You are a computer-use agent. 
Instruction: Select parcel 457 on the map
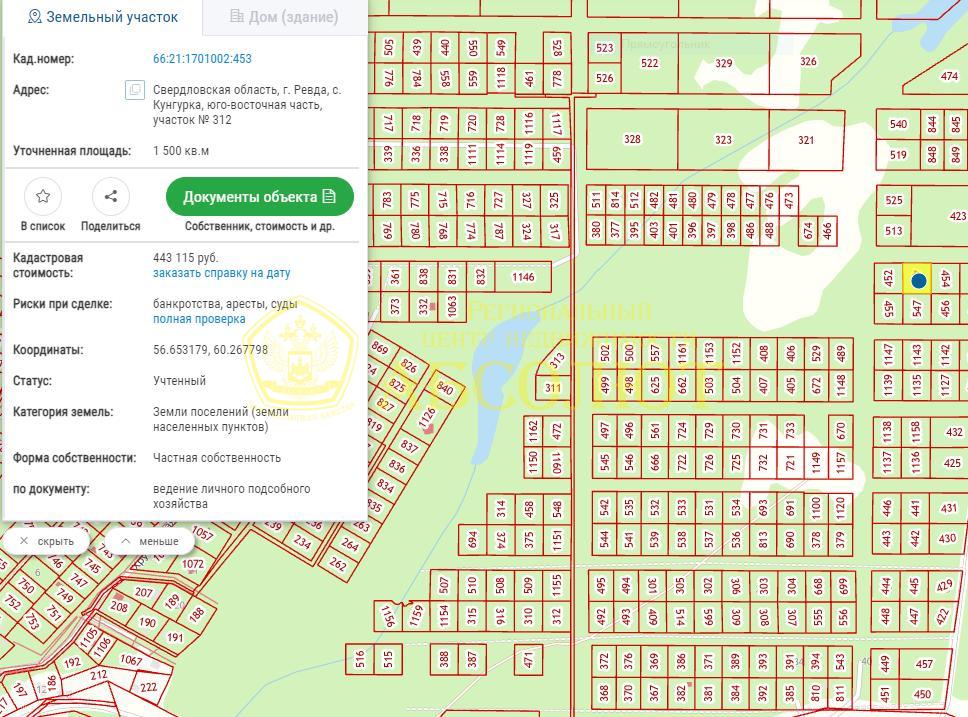pos(924,665)
